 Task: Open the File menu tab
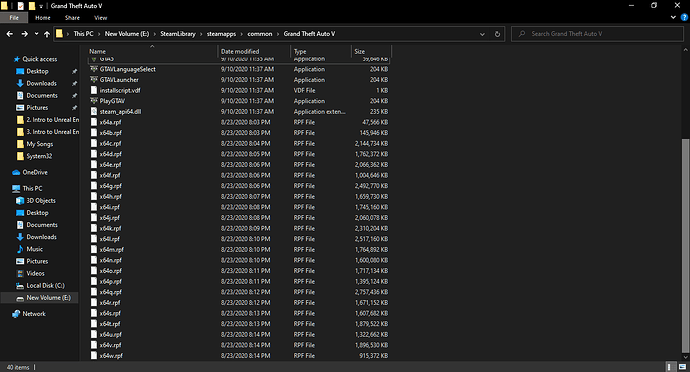tap(14, 18)
